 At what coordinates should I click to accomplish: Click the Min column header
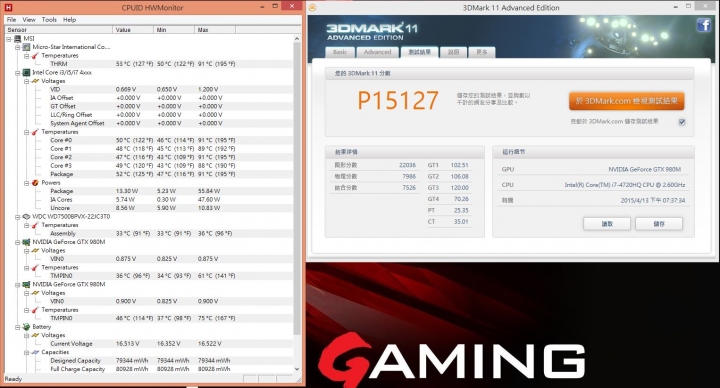[174, 29]
